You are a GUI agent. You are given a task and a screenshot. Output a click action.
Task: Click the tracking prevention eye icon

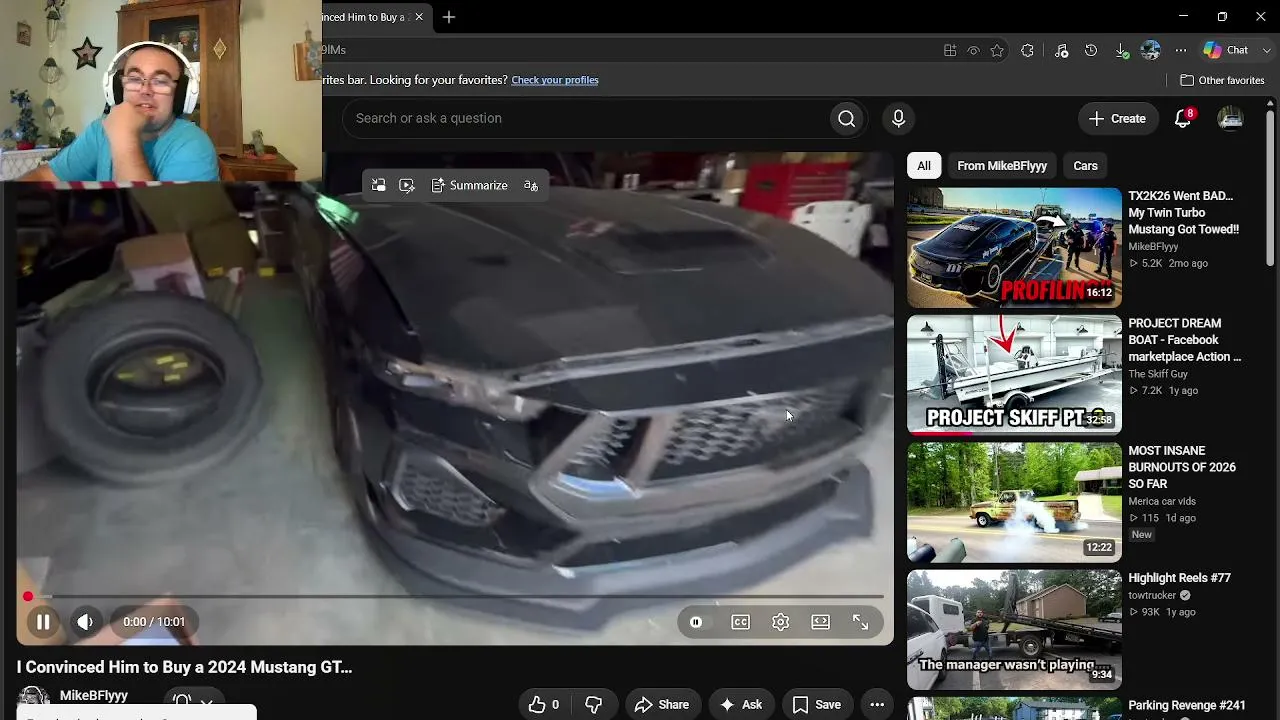click(973, 50)
